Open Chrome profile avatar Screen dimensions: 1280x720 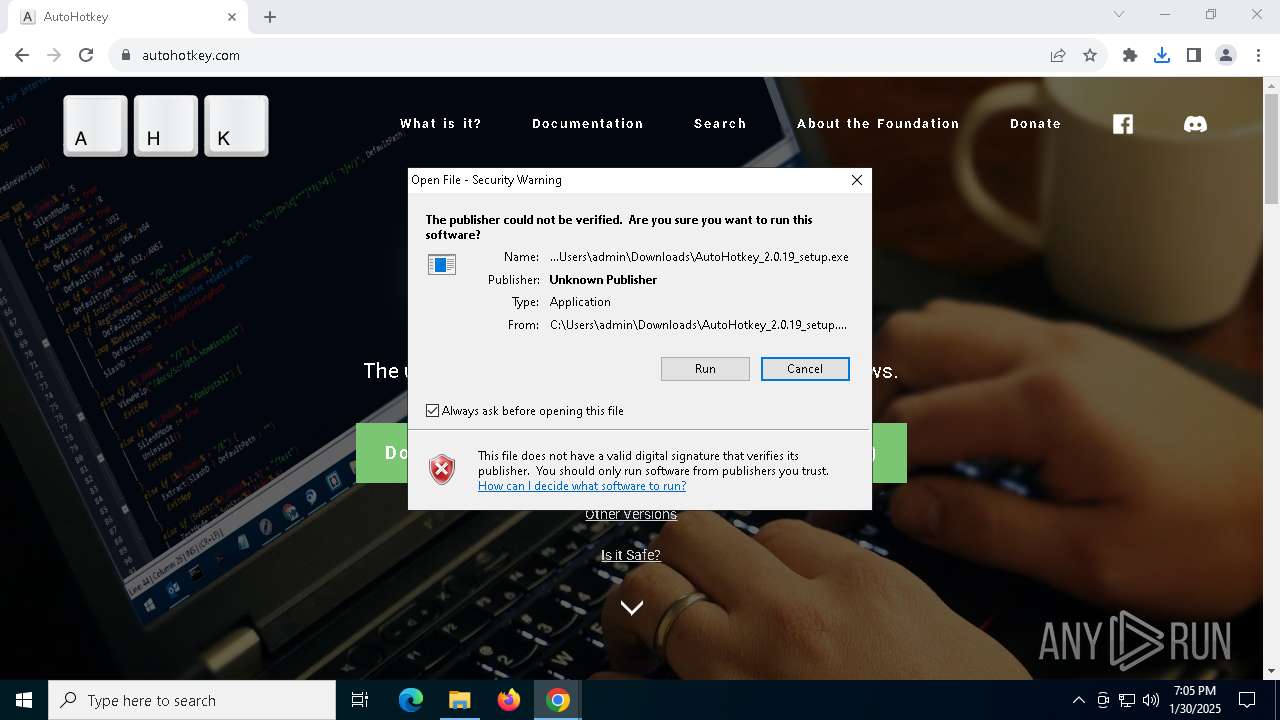[1226, 55]
